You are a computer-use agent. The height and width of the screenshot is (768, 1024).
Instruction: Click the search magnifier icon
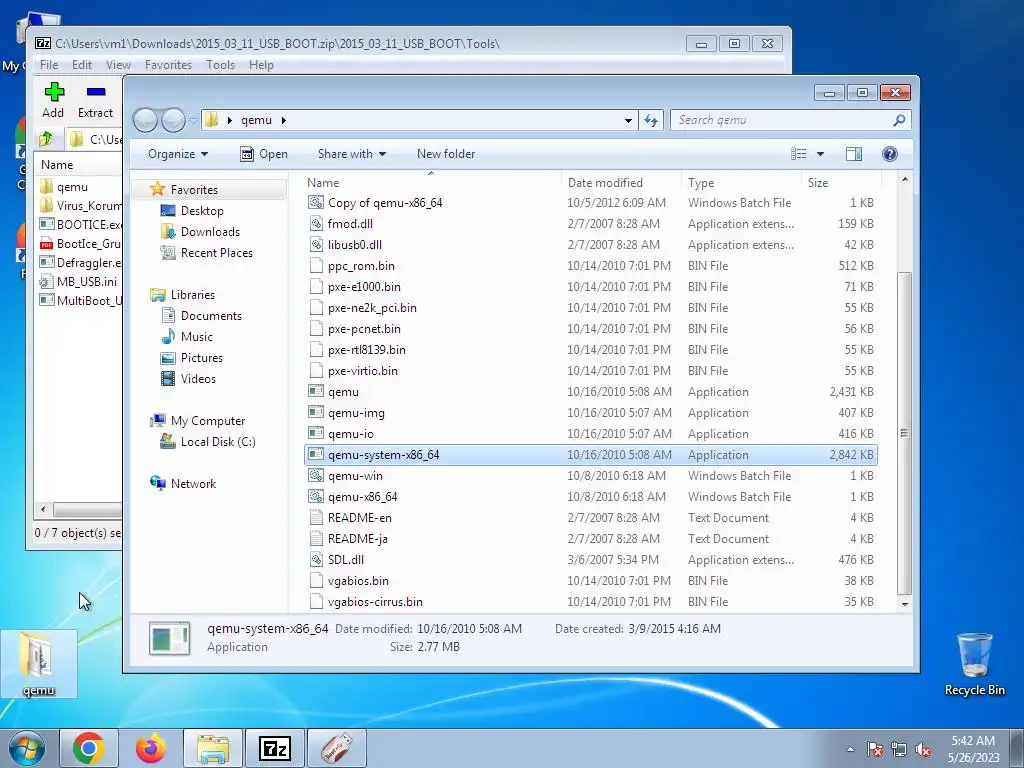tap(899, 120)
